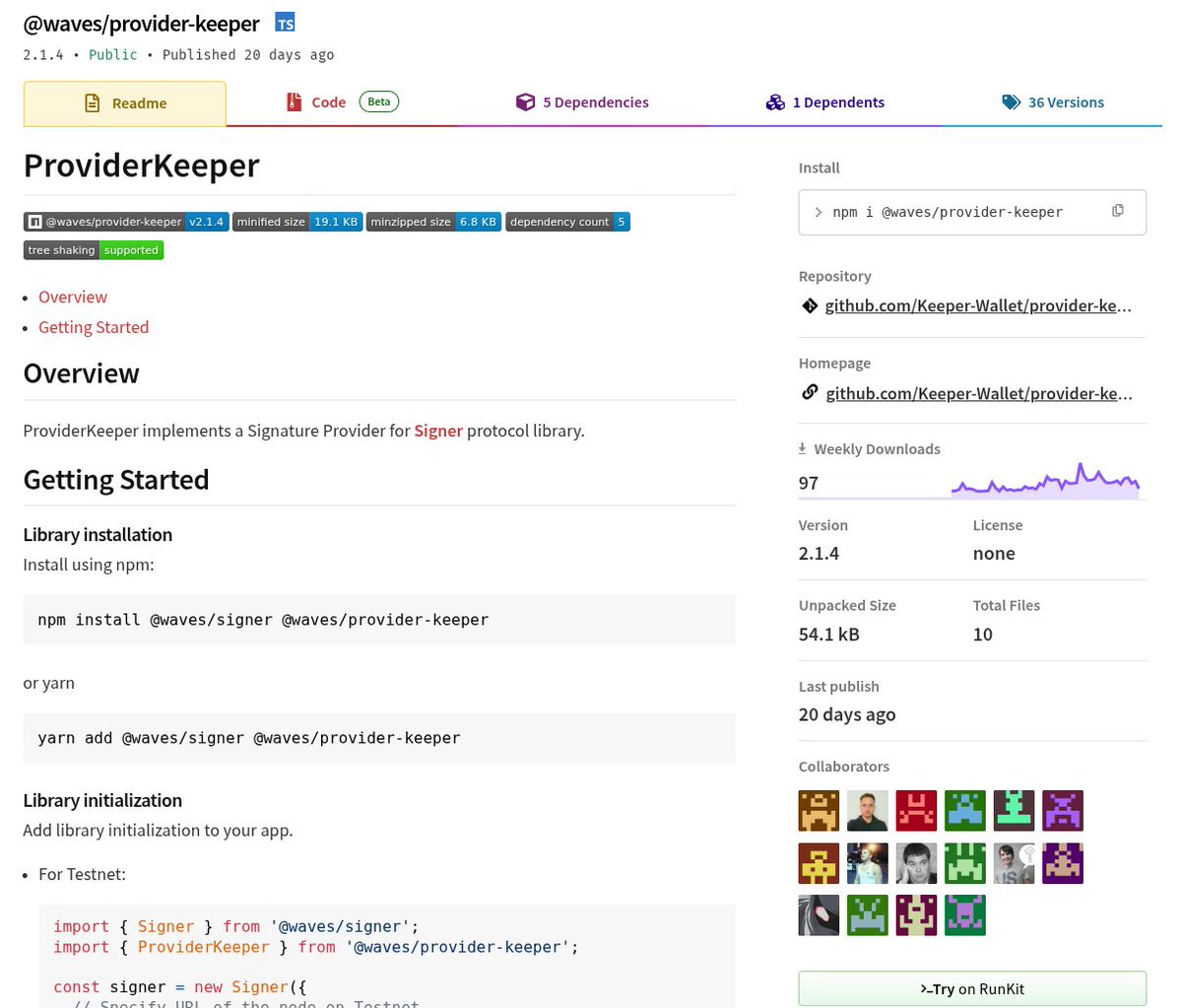Screen dimensions: 1182x1008
Task: Open the dark purple pixel avatar in second row
Action: (x=1063, y=863)
